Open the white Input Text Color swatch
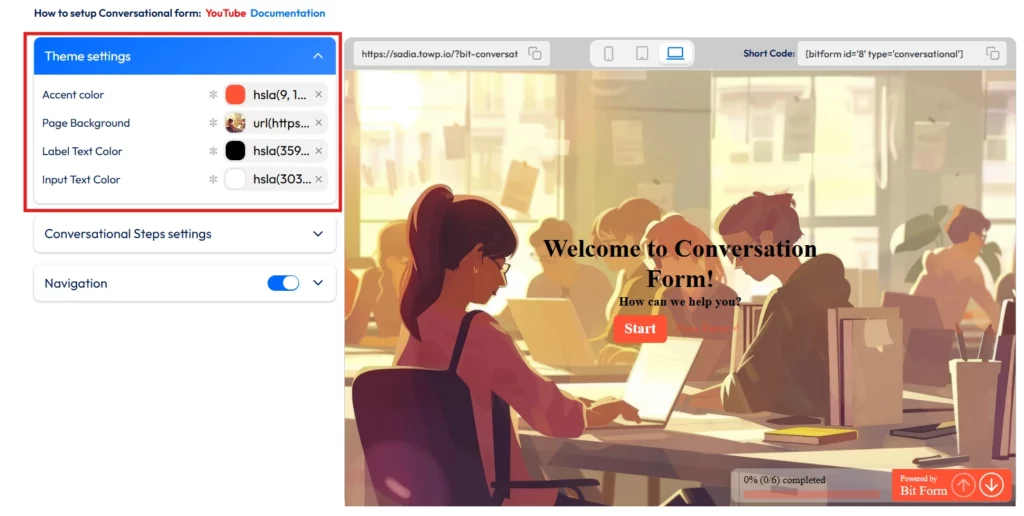1024x516 pixels. (x=236, y=180)
